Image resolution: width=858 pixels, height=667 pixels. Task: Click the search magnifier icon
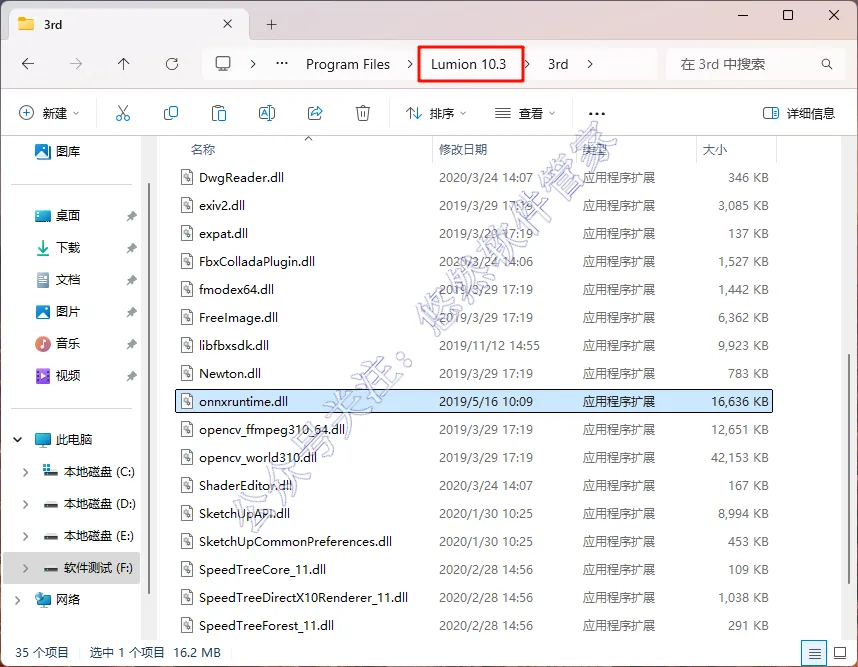tap(827, 64)
